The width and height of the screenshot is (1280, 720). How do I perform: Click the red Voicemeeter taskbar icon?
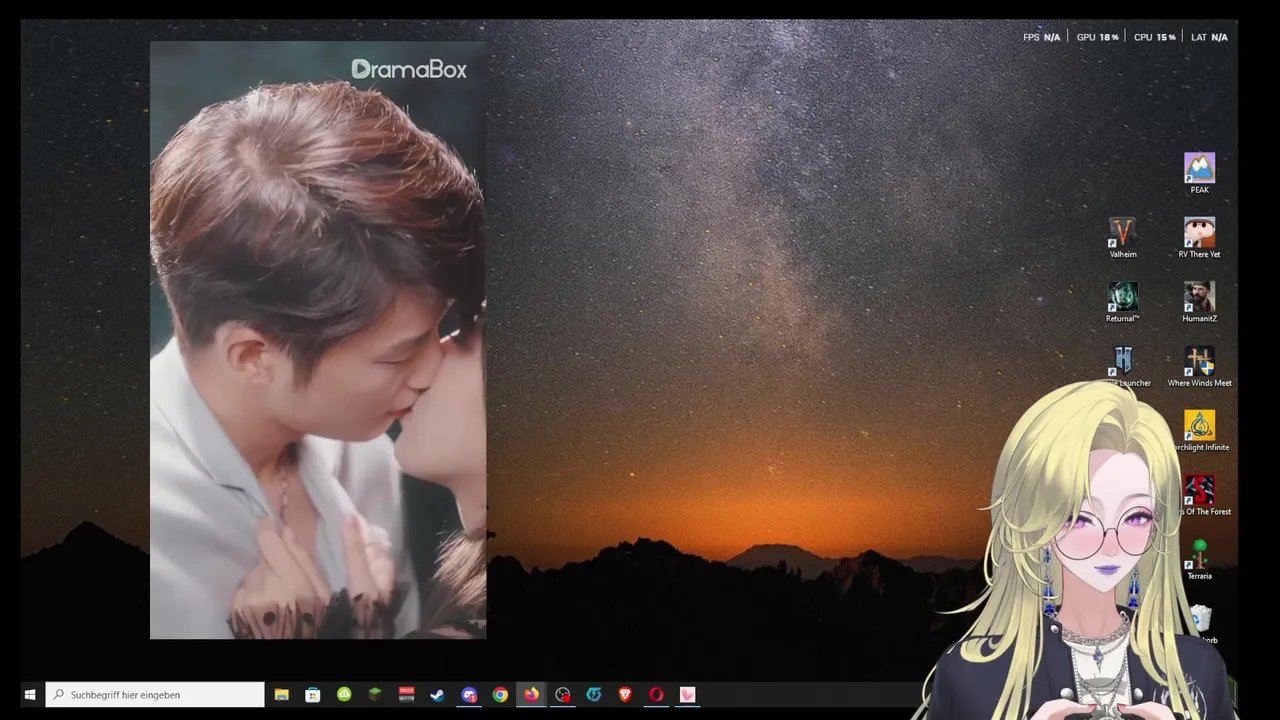click(406, 694)
